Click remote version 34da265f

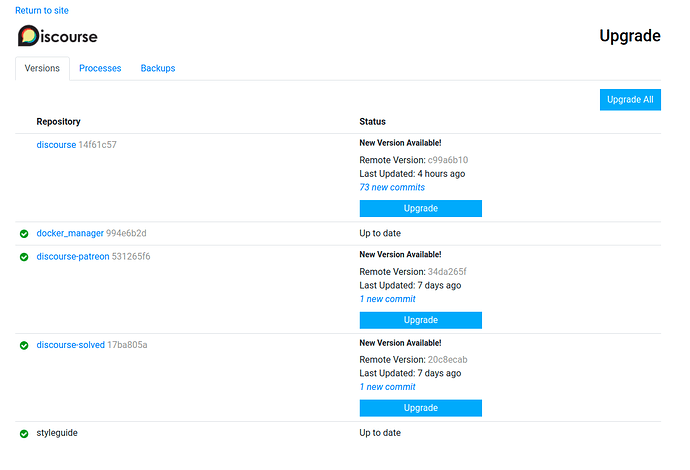coord(447,272)
